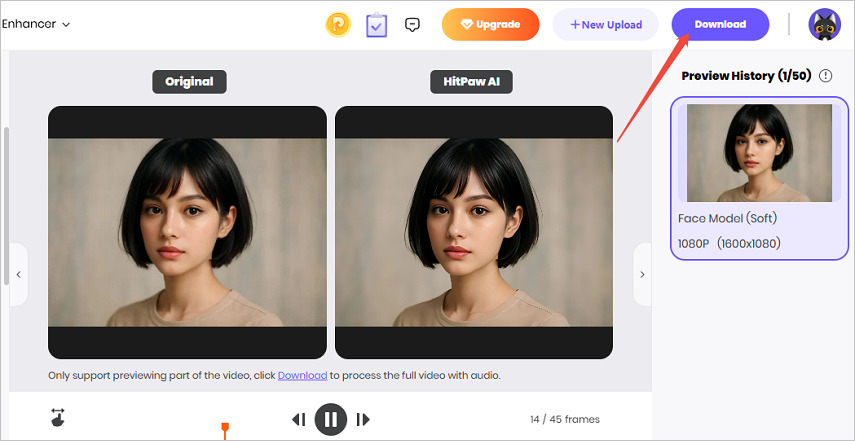Click the Original label
The image size is (855, 441).
189,82
